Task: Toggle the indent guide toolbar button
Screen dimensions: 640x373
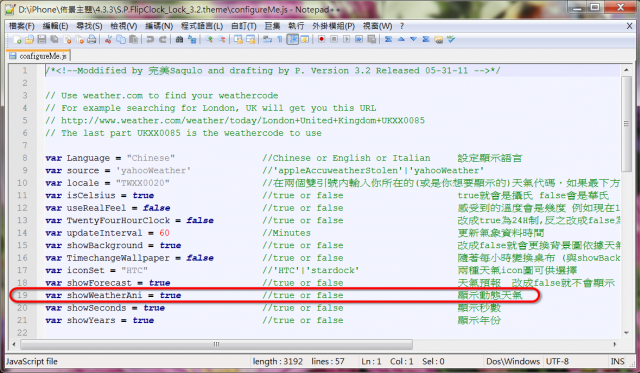Action: 293,40
